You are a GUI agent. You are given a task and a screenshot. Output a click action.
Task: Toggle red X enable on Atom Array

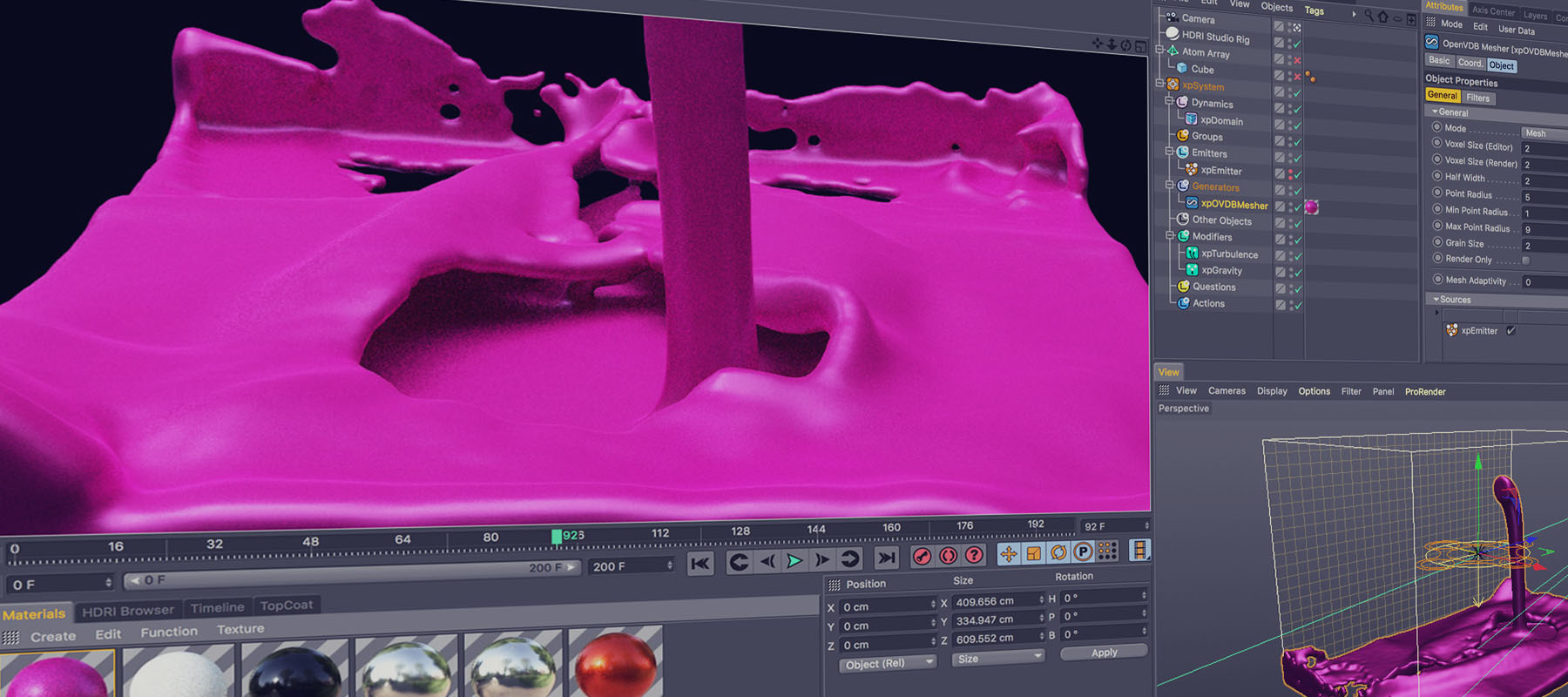1297,60
